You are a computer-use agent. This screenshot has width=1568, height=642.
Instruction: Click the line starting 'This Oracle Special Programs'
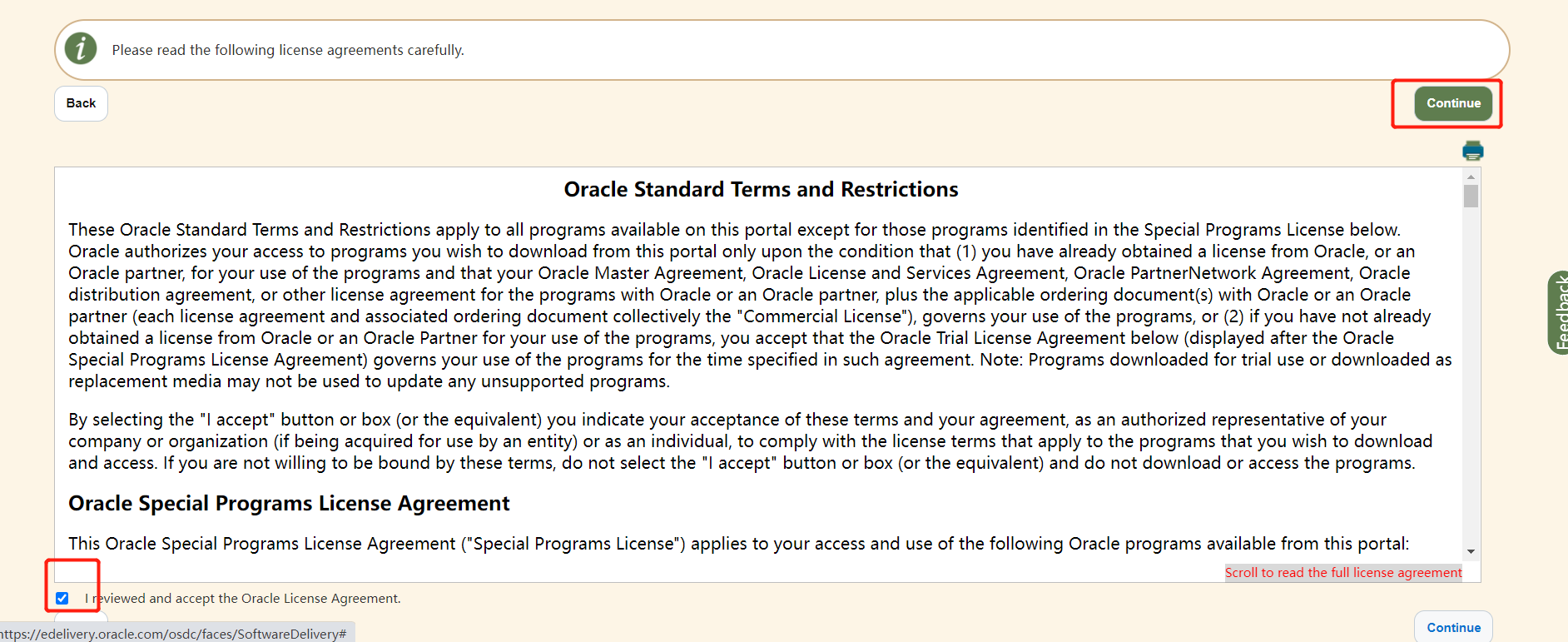738,544
